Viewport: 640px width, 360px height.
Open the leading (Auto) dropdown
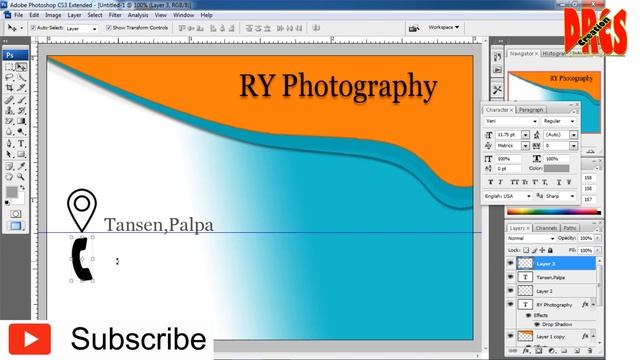573,135
